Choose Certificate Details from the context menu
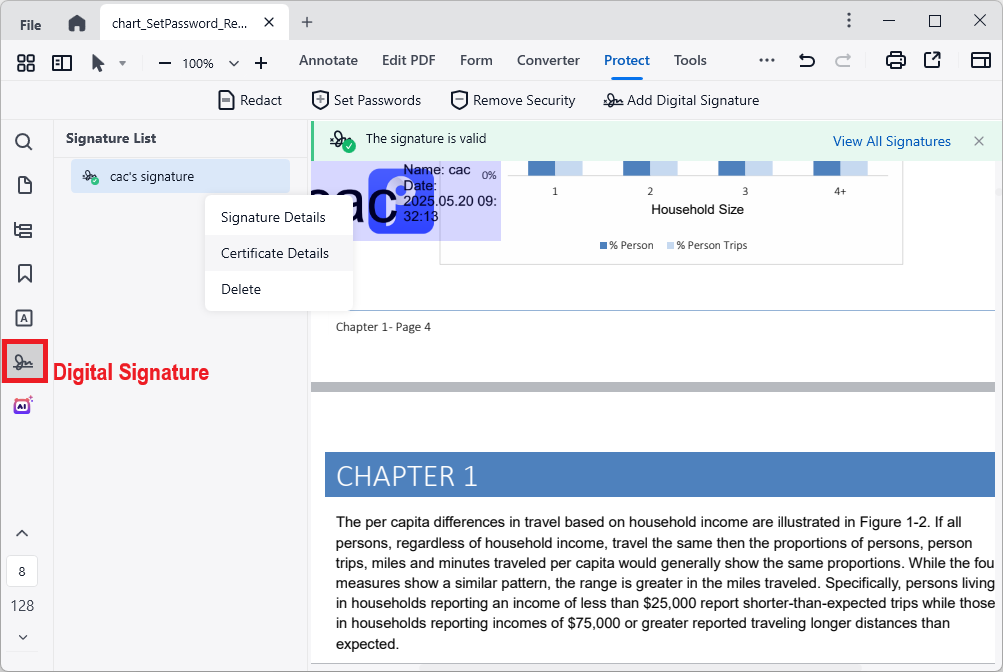The width and height of the screenshot is (1003, 672). click(275, 253)
